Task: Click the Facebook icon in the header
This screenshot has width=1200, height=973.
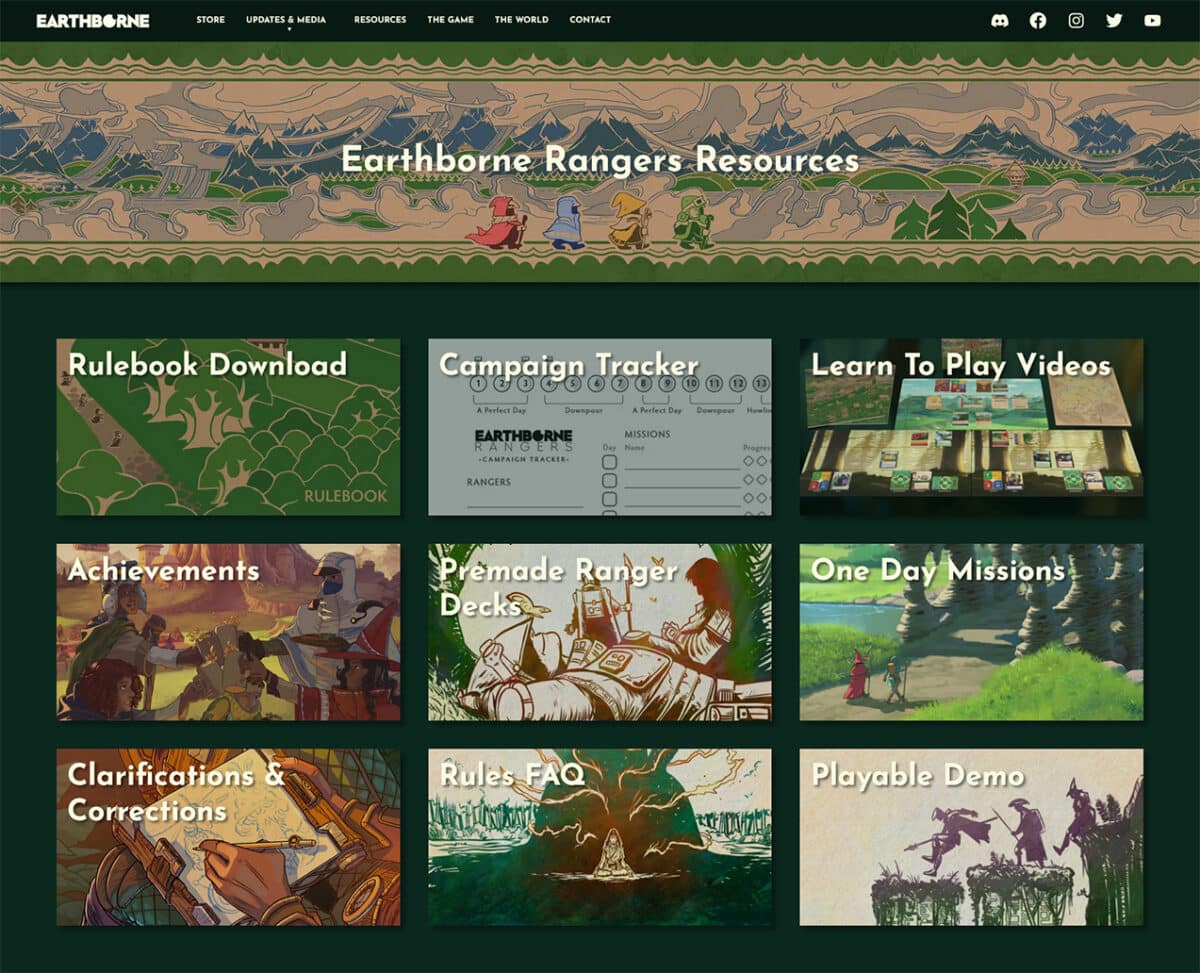Action: 1037,20
